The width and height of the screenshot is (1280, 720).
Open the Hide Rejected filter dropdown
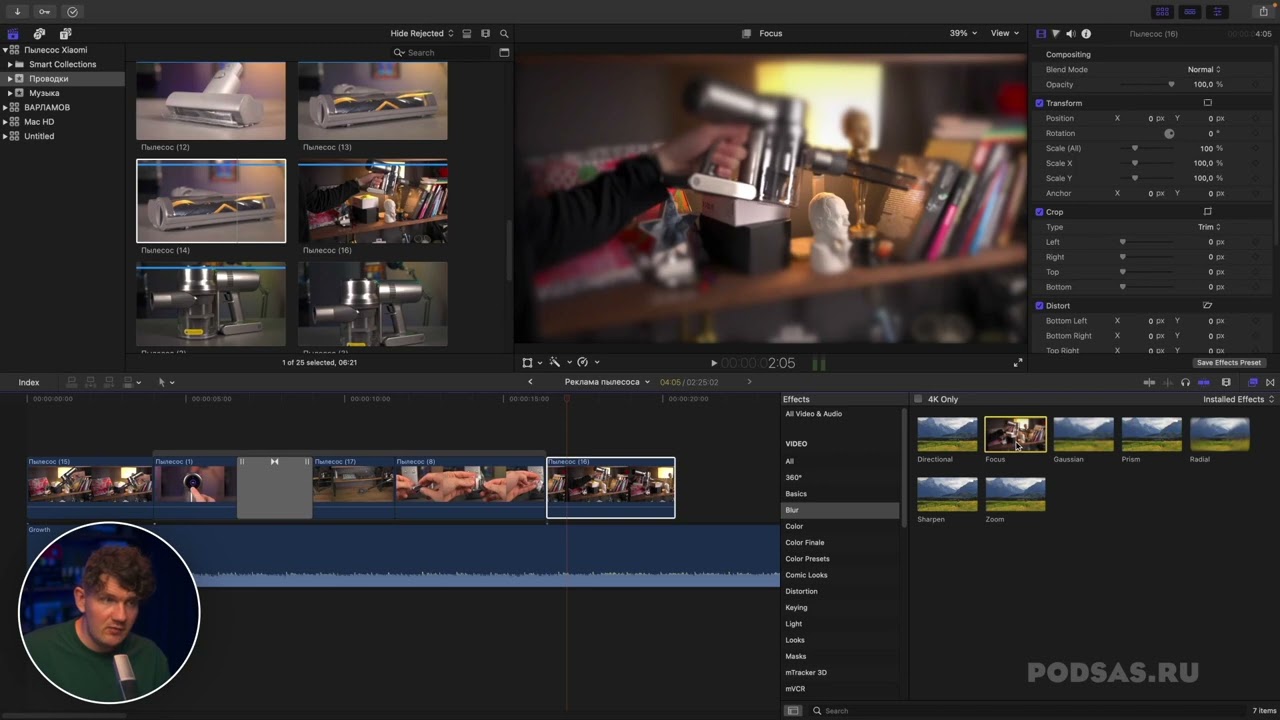click(422, 34)
